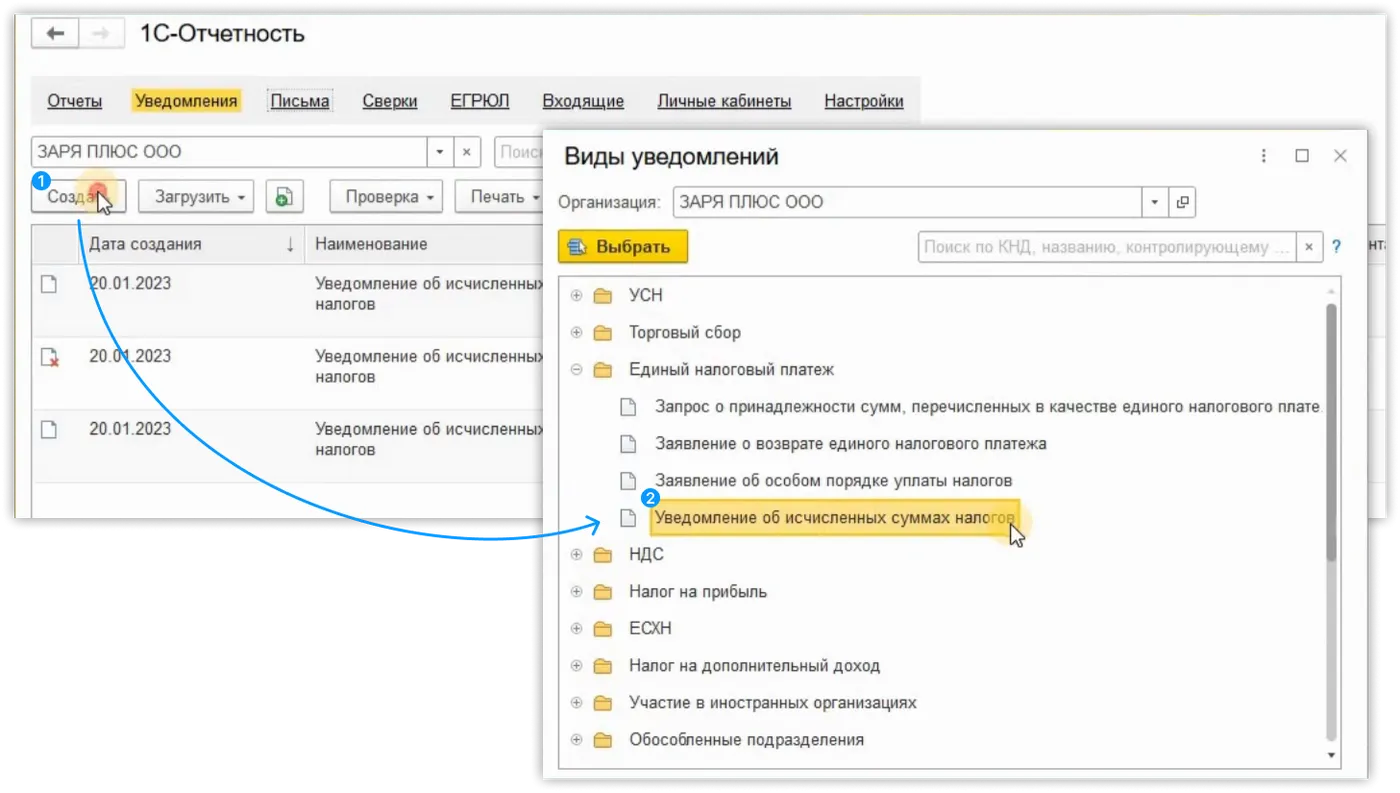
Task: Clear the notification type search field
Action: [x=1309, y=247]
